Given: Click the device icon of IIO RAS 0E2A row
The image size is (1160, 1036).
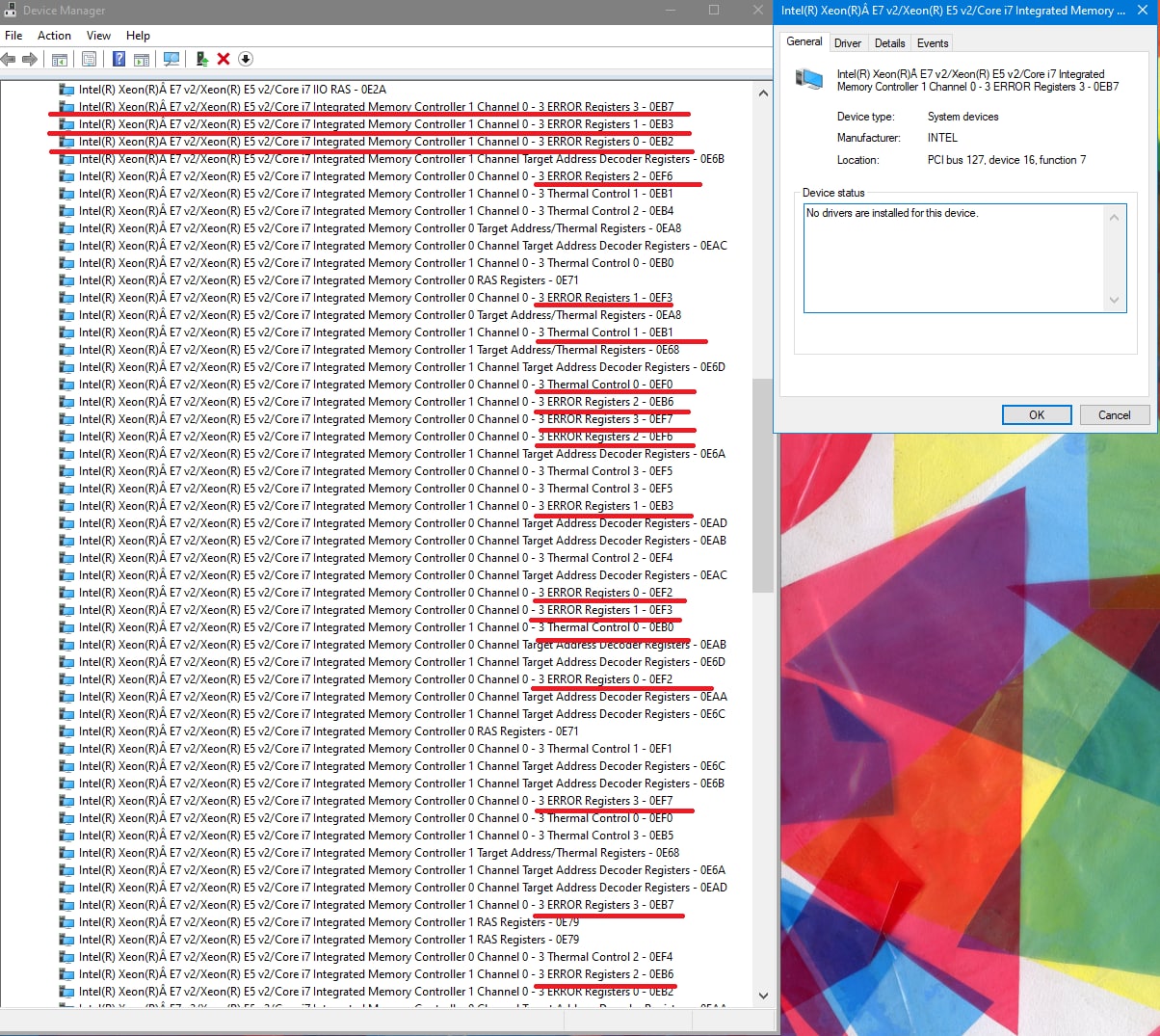Looking at the screenshot, I should click(x=66, y=90).
